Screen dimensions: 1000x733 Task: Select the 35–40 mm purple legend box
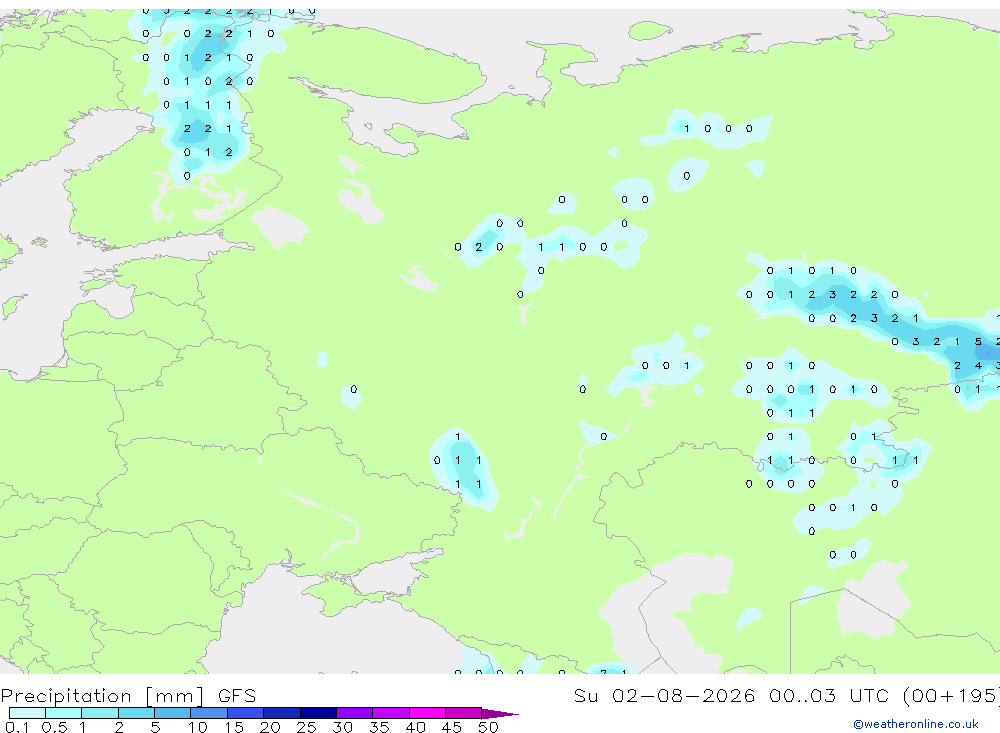(391, 713)
